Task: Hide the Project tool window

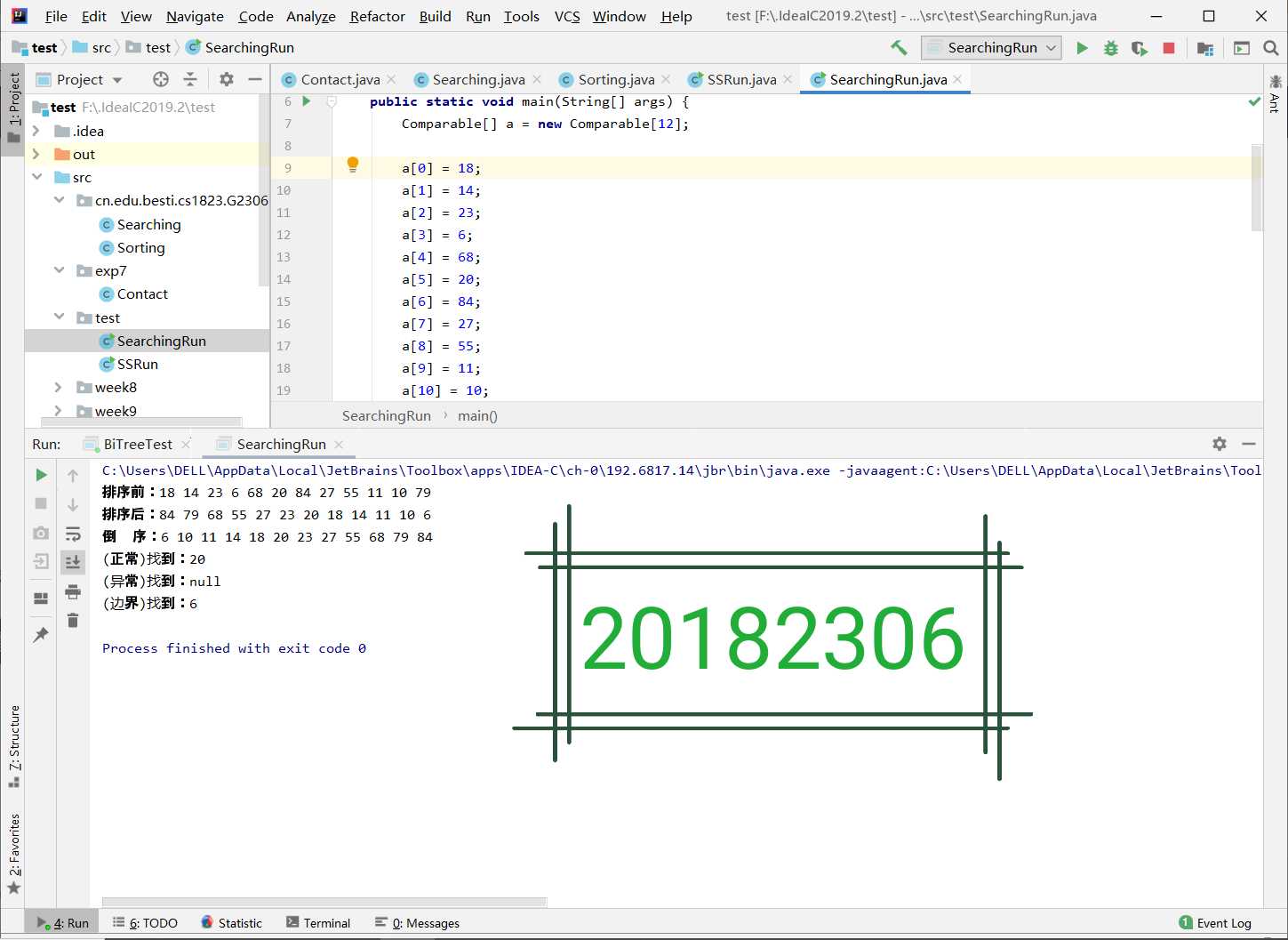Action: click(x=255, y=79)
